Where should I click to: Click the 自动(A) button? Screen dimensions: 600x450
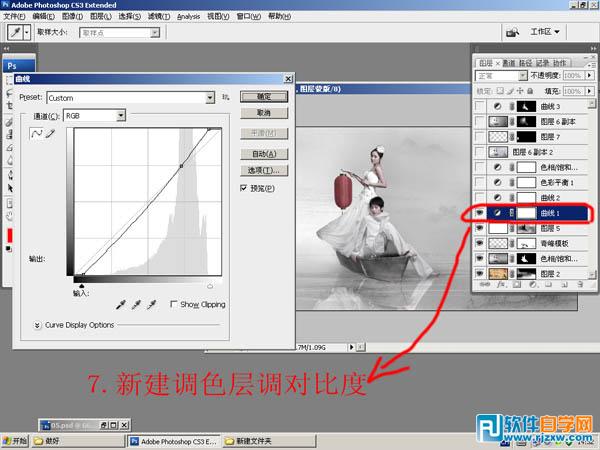pos(264,154)
